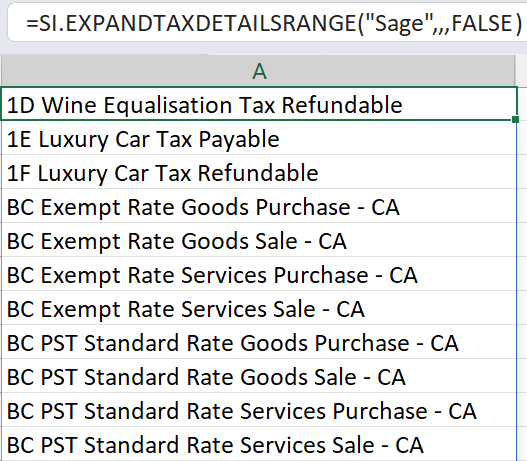Select column A header
The image size is (527, 461).
[x=258, y=71]
